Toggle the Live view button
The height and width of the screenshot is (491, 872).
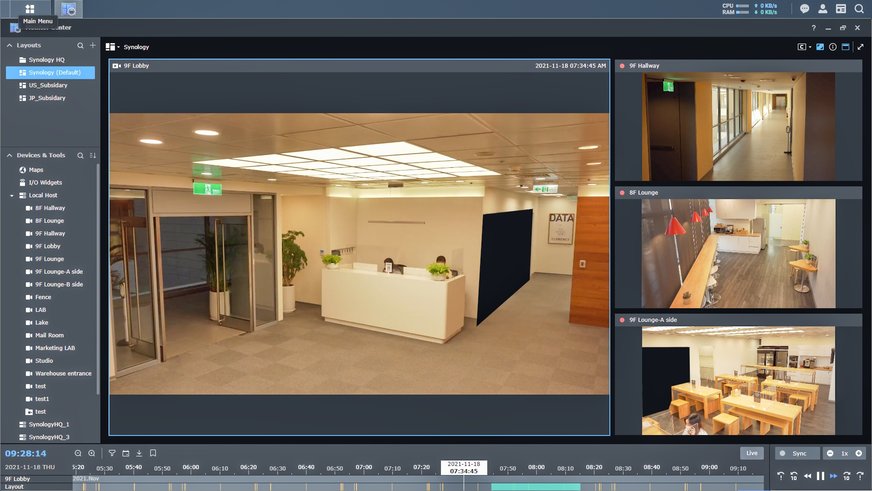point(751,453)
